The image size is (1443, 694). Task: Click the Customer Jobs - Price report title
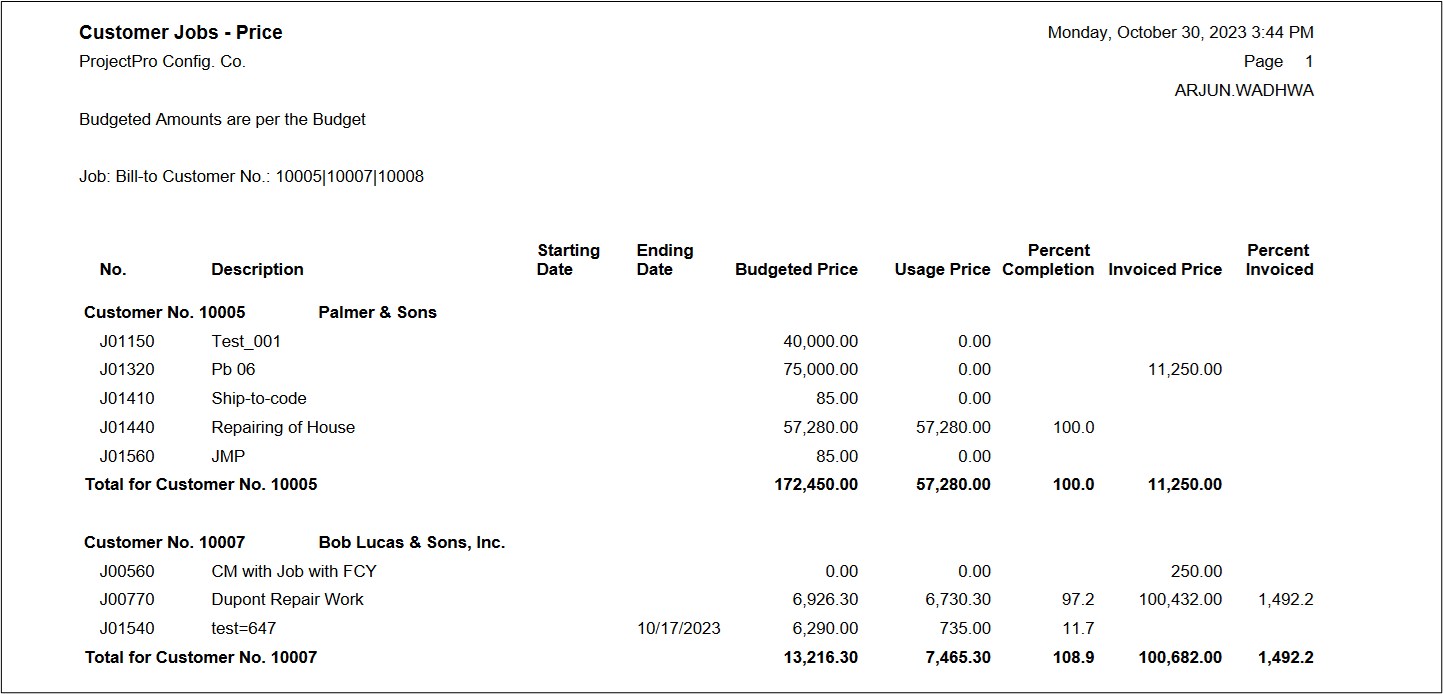click(x=180, y=33)
